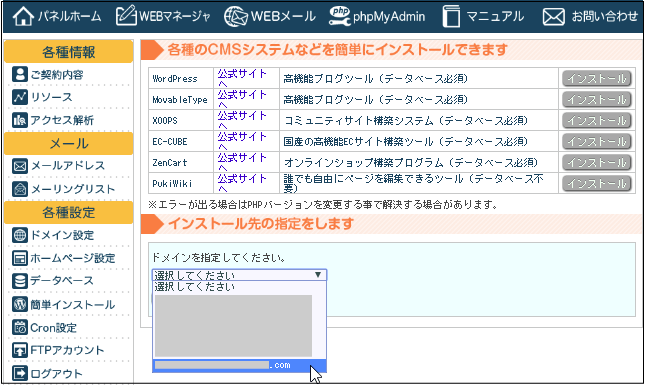Click インストール button for MovableType
The height and width of the screenshot is (385, 645).
point(597,99)
